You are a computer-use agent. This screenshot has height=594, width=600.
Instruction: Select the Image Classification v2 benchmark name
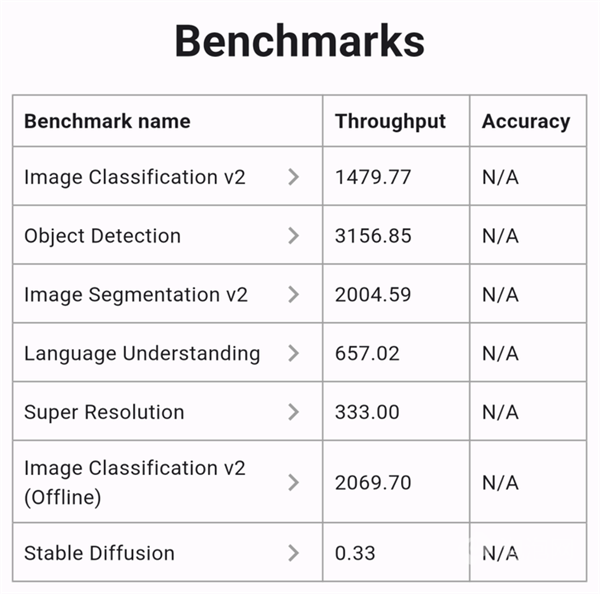[x=135, y=177]
